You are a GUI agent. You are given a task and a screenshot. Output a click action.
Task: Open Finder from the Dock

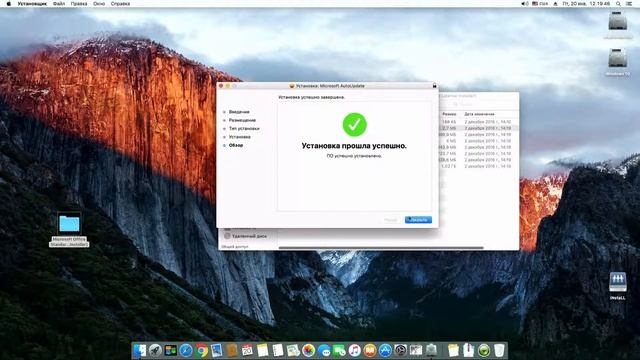[x=140, y=350]
